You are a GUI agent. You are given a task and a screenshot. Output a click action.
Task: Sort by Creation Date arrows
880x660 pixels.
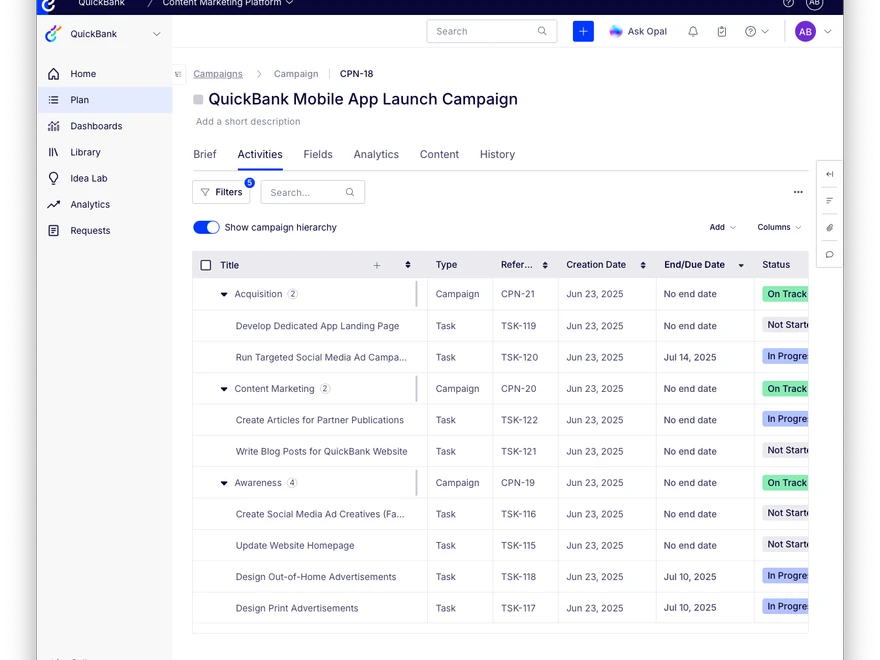tap(643, 265)
